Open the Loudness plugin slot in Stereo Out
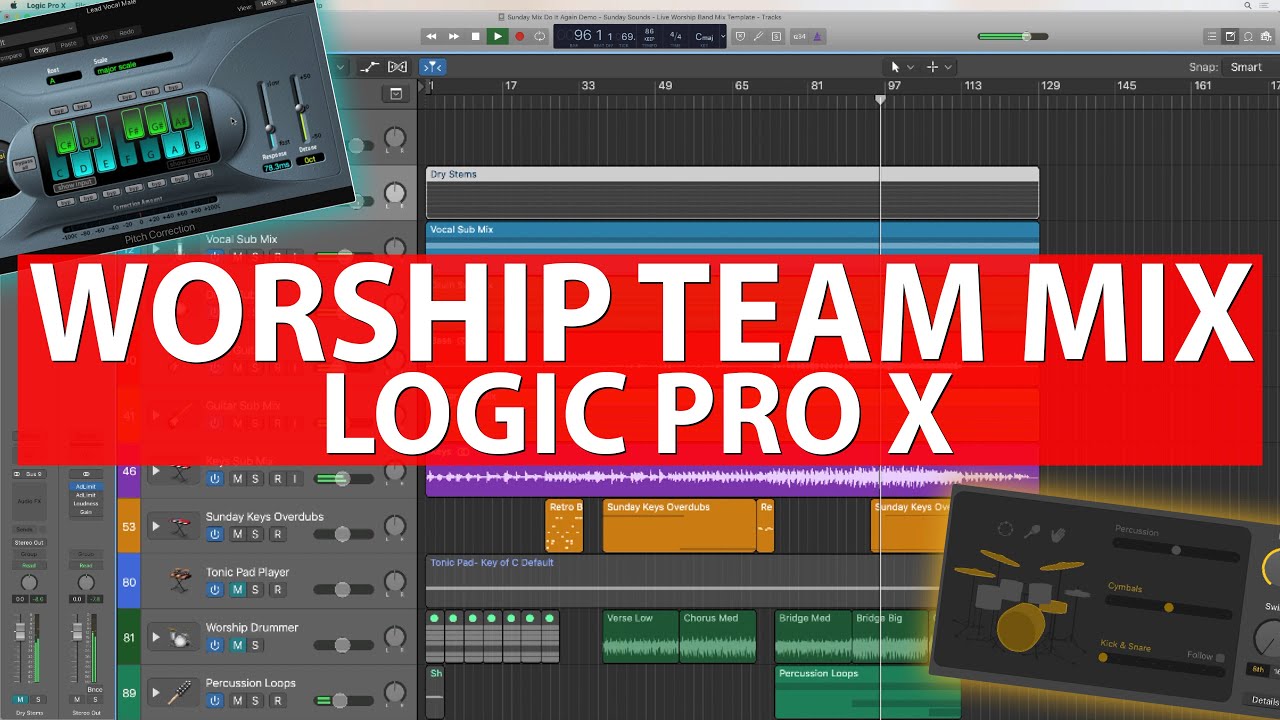Screen dimensions: 1280x720 86,503
